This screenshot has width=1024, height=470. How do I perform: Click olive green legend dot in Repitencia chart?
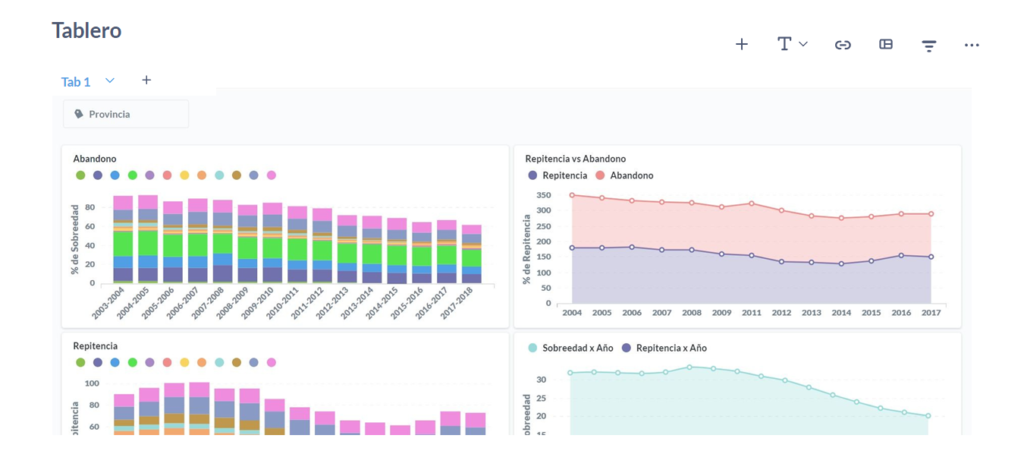point(80,362)
